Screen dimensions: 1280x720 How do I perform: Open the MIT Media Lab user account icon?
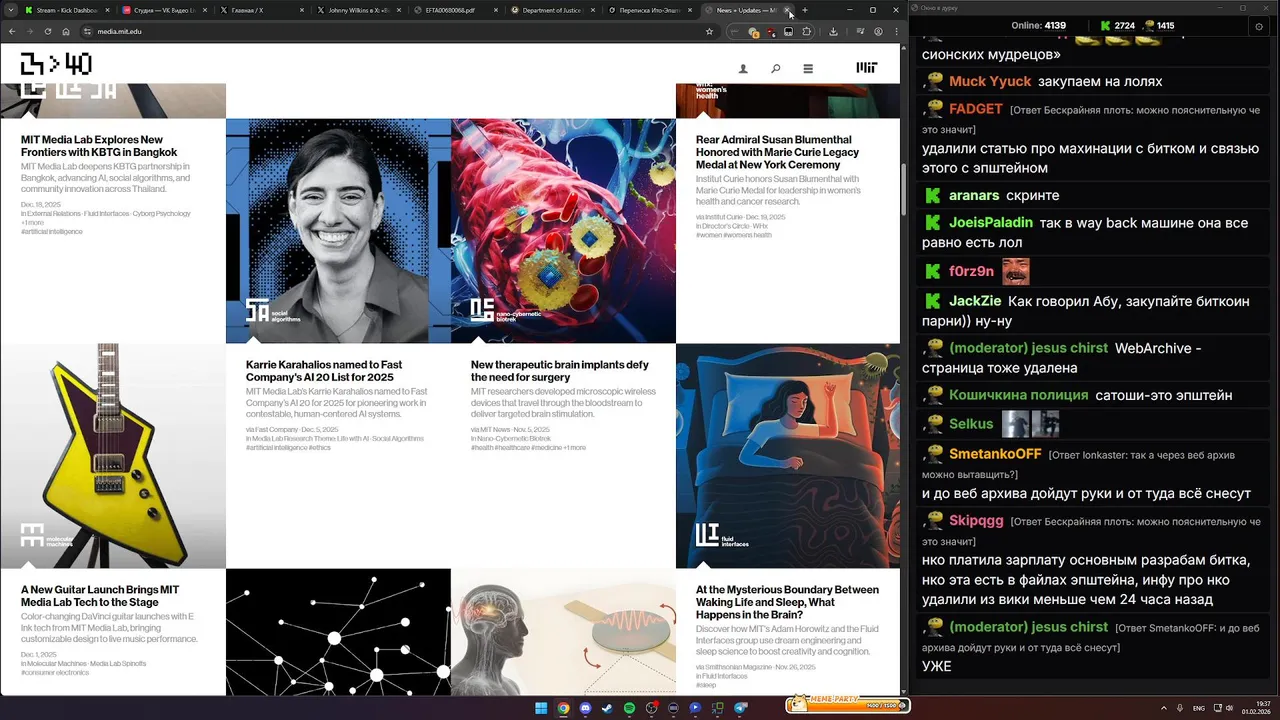click(743, 69)
